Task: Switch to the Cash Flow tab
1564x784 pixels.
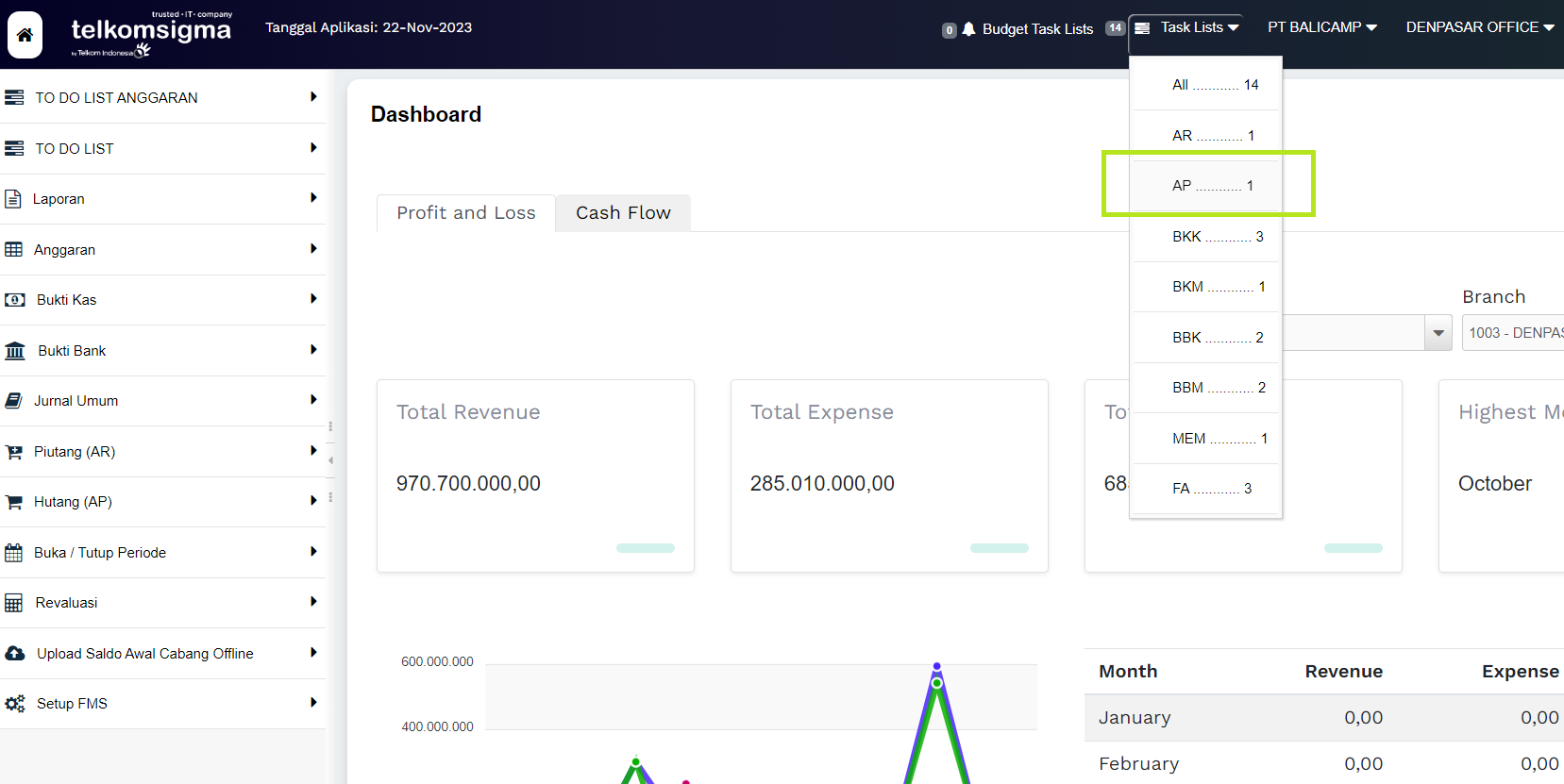Action: (x=623, y=213)
